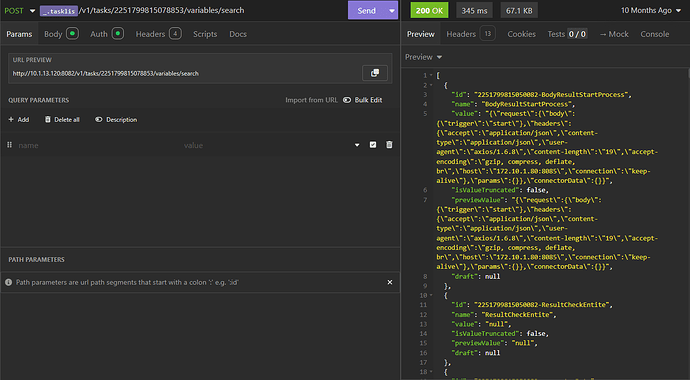Click Import from URL

point(311,100)
